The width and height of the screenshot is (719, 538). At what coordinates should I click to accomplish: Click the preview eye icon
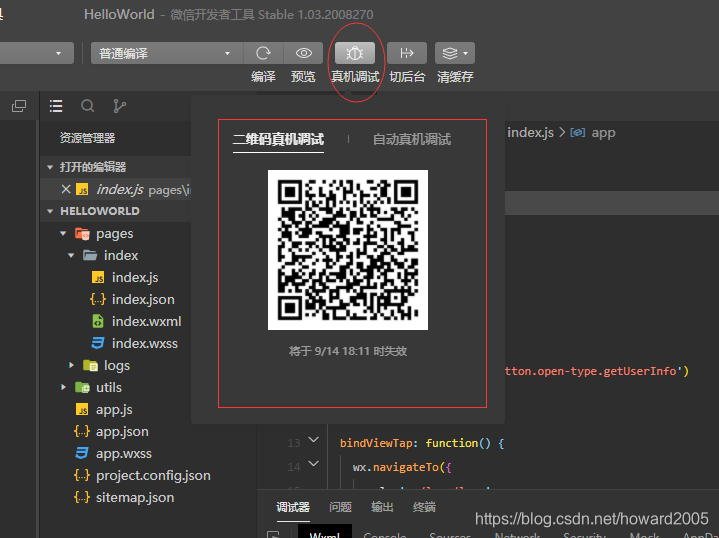pos(304,53)
